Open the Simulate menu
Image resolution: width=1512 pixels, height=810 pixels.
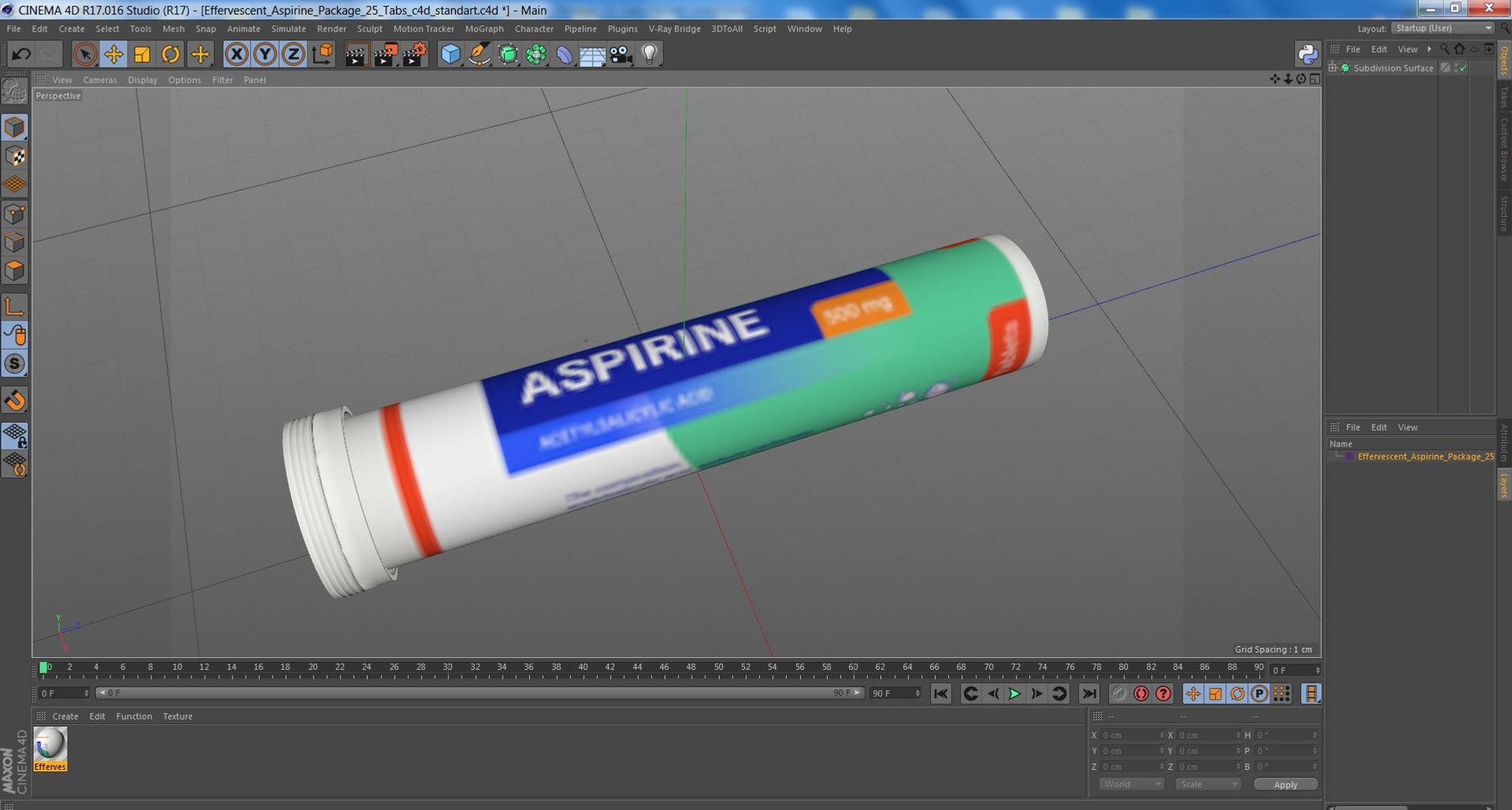(x=288, y=29)
